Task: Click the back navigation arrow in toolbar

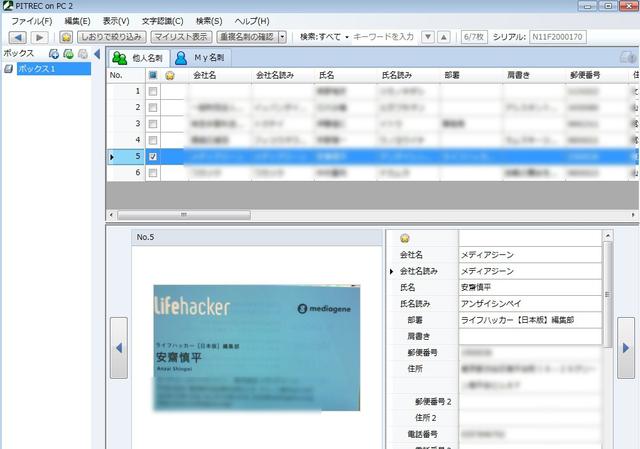Action: point(18,37)
